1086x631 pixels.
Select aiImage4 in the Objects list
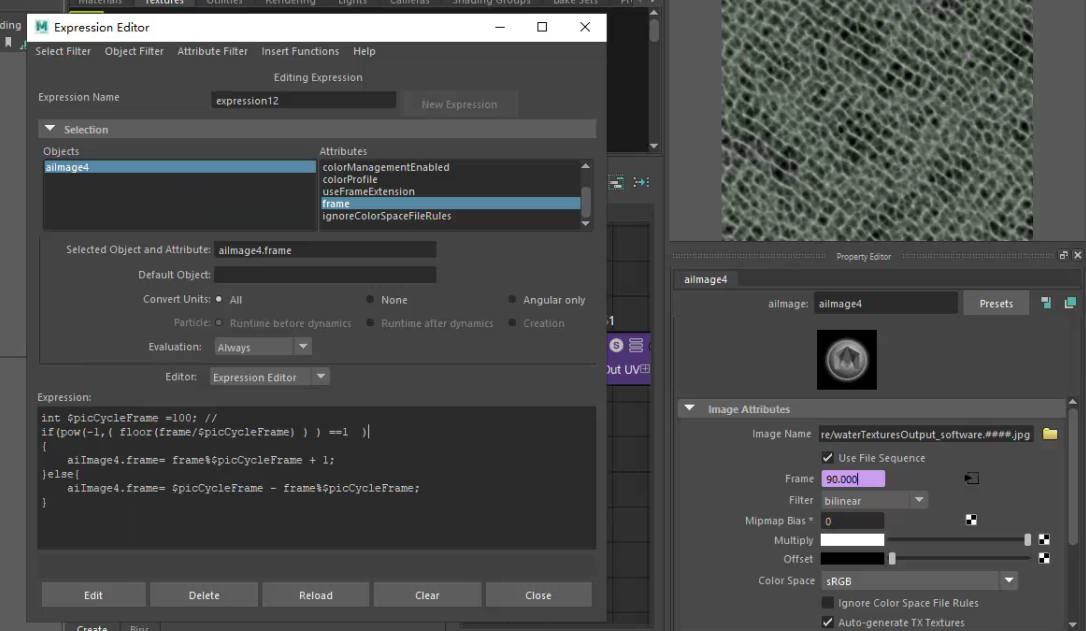tap(179, 167)
